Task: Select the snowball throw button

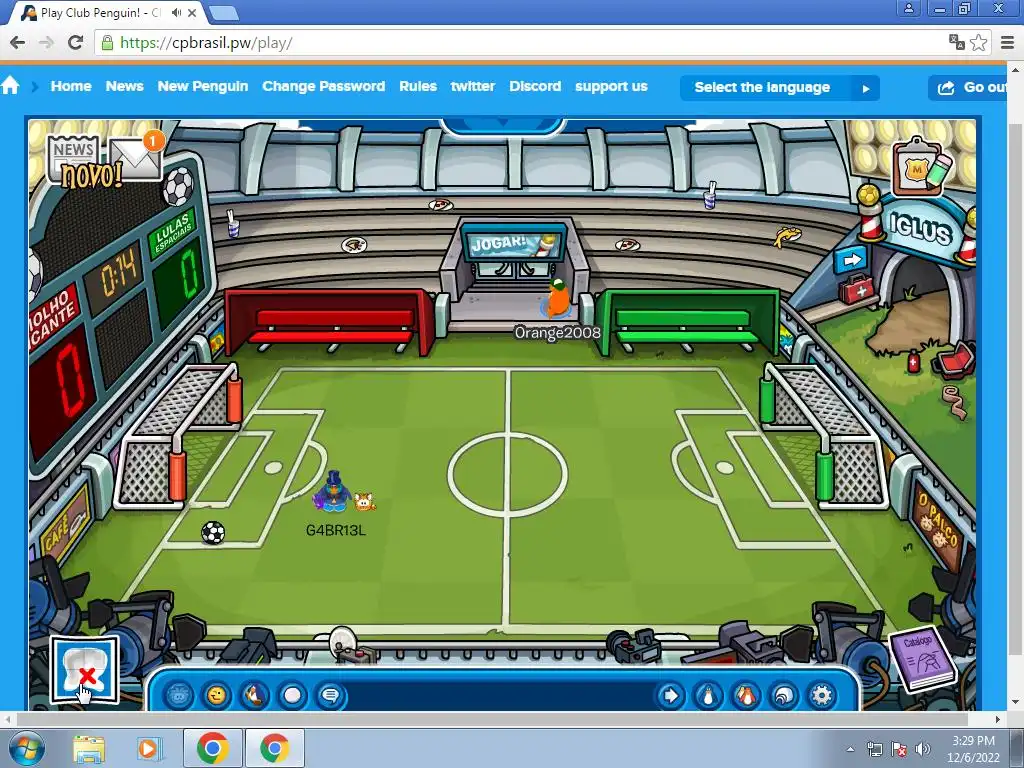Action: tap(293, 696)
